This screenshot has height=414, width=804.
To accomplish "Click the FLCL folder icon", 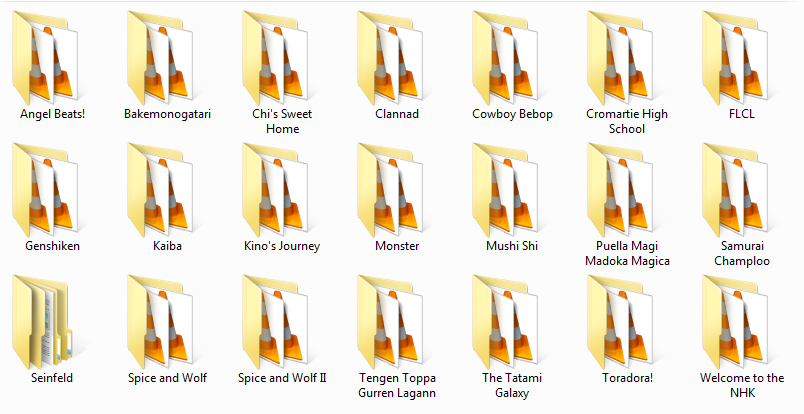I will 734,58.
